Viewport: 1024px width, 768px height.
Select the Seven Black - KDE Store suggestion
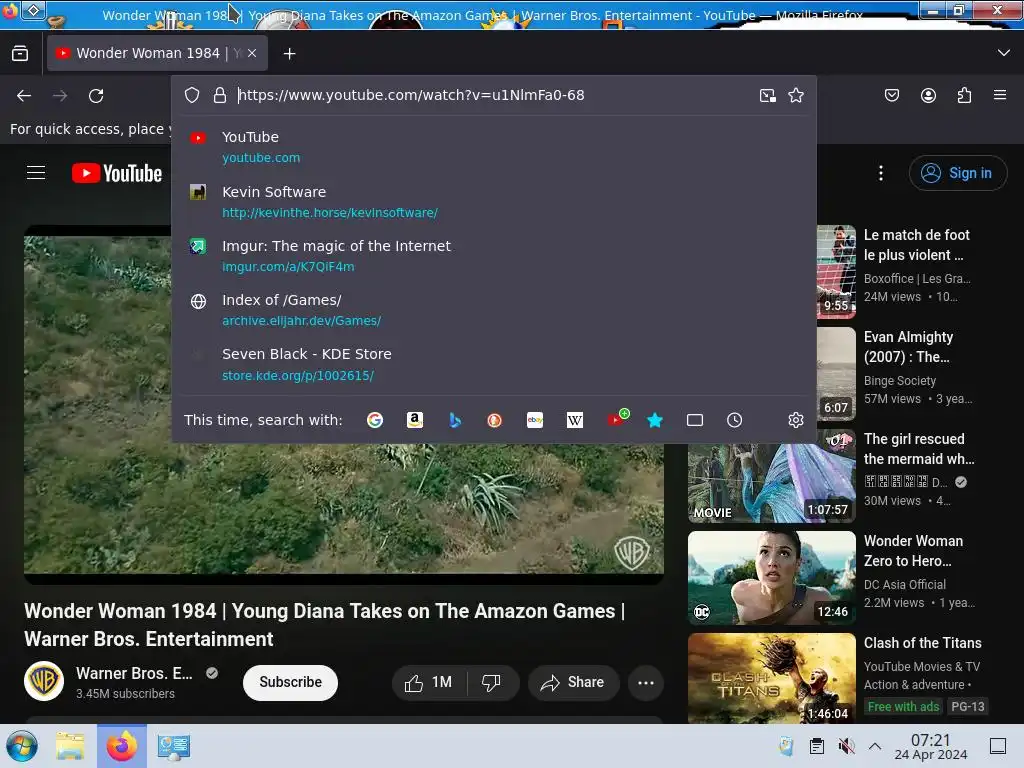[494, 364]
